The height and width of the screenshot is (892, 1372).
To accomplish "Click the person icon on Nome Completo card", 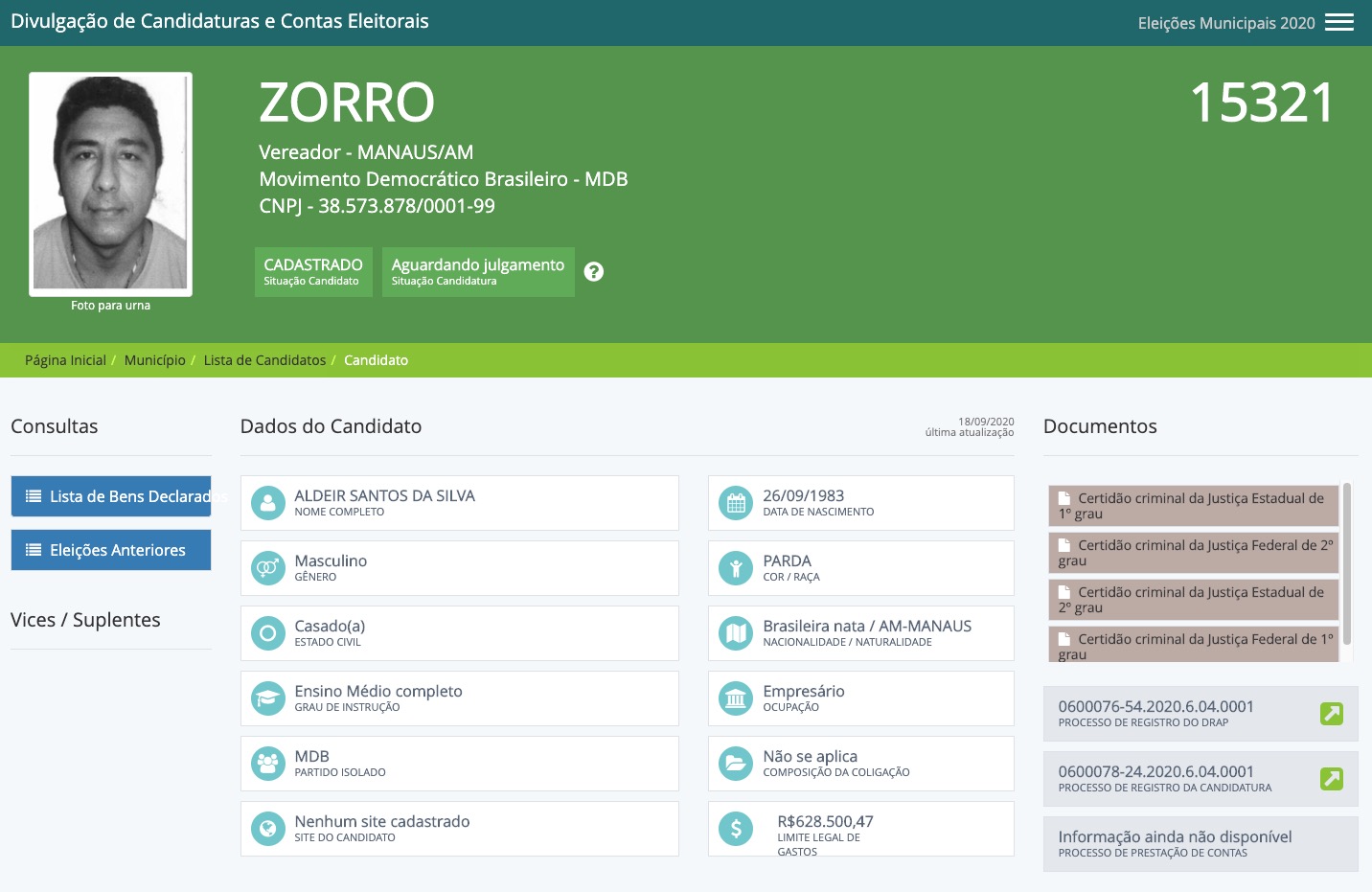I will (x=267, y=502).
